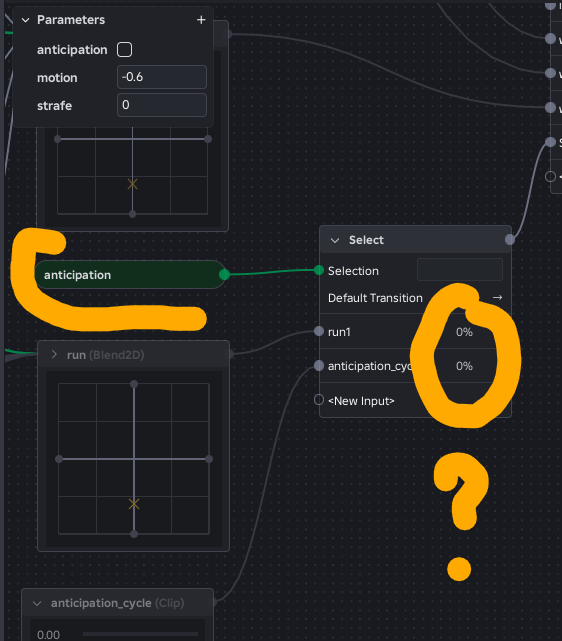Click the anticipation_cycle input port on Select
Screen dimensions: 562x641
tap(319, 365)
